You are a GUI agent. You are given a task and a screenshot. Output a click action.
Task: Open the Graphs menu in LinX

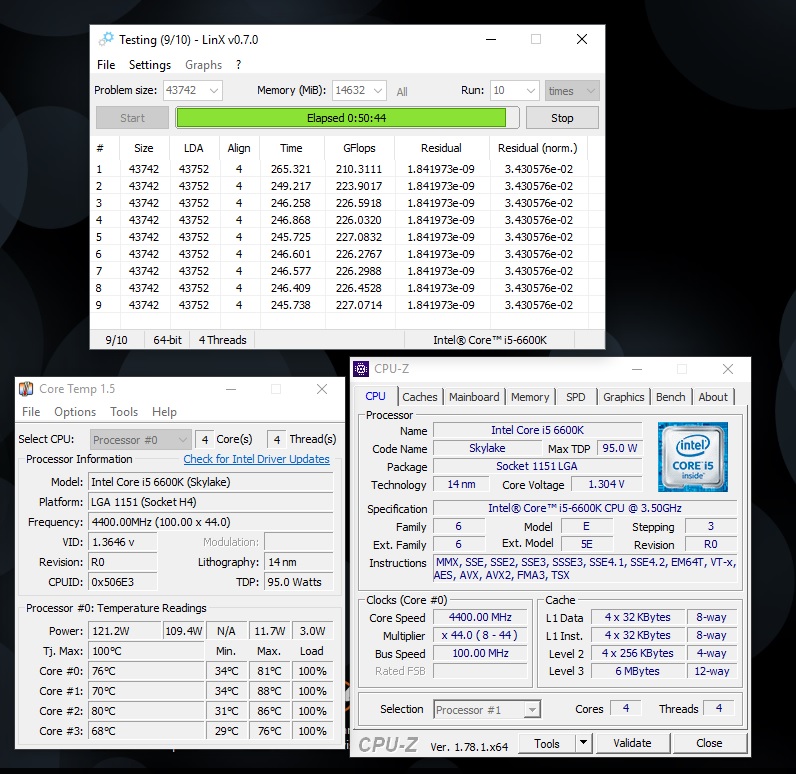coord(203,65)
